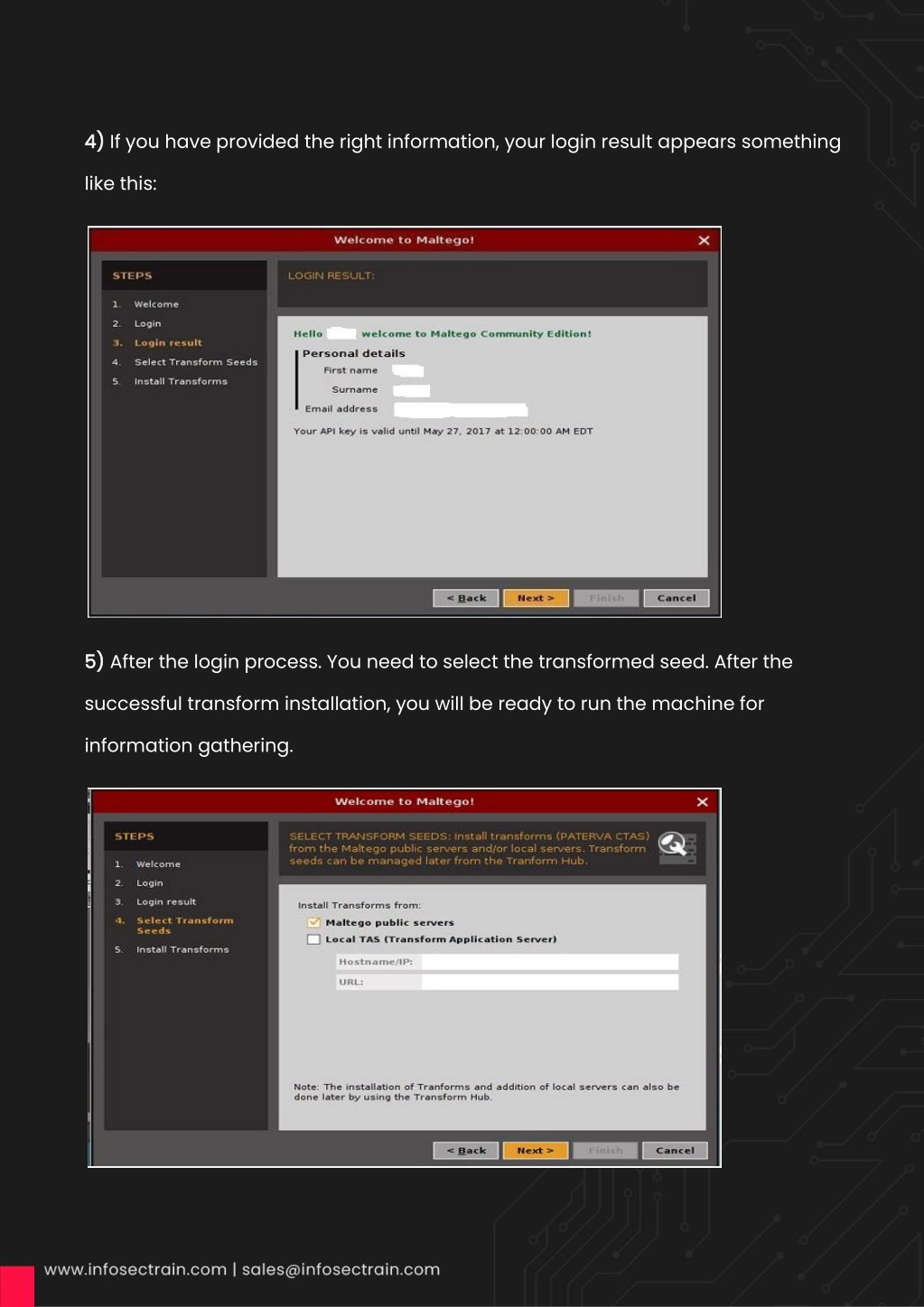Click Cancel in Login result dialog
Image resolution: width=924 pixels, height=1307 pixels.
[x=677, y=598]
